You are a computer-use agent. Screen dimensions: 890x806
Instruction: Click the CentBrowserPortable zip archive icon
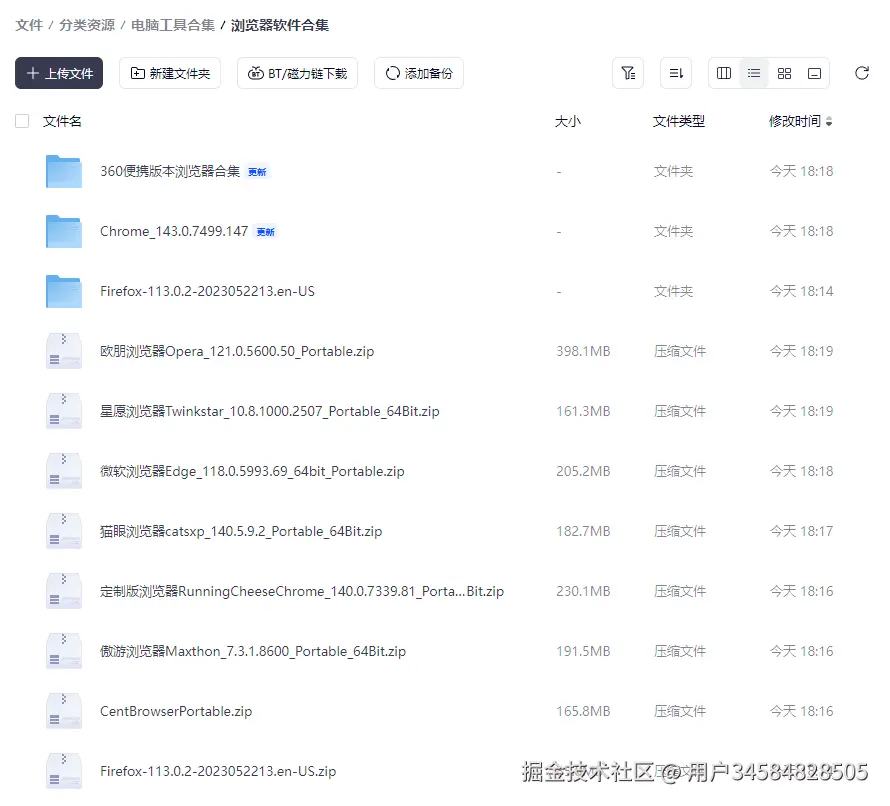point(64,711)
